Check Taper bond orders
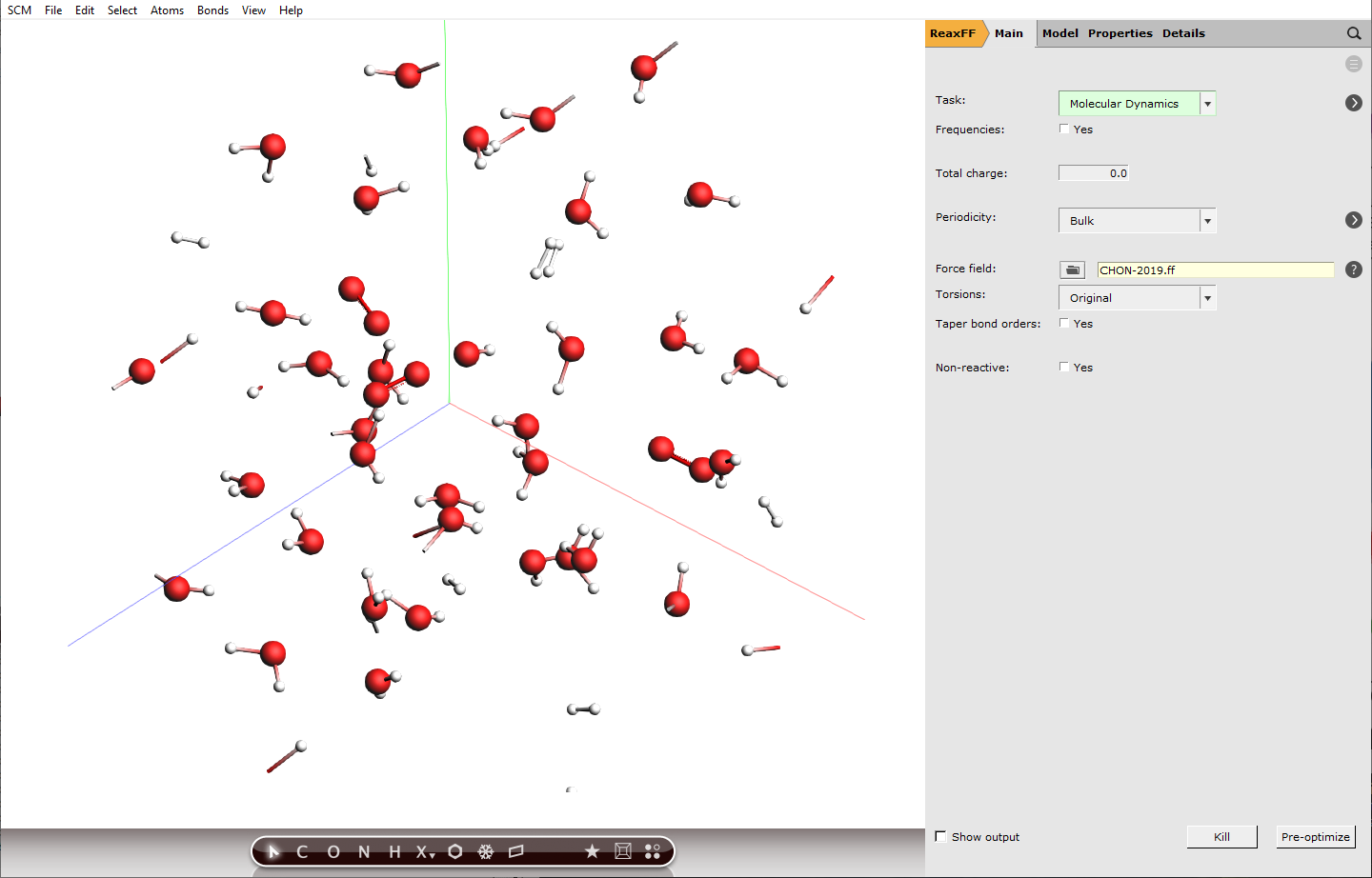1372x878 pixels. tap(1064, 323)
